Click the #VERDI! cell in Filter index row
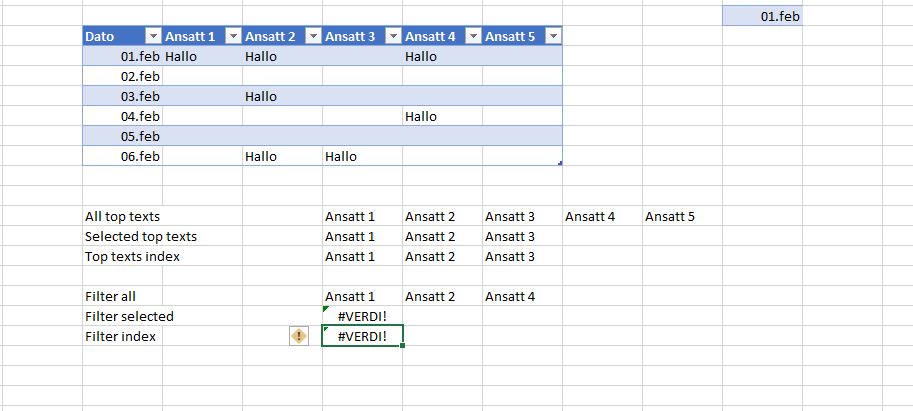 362,336
